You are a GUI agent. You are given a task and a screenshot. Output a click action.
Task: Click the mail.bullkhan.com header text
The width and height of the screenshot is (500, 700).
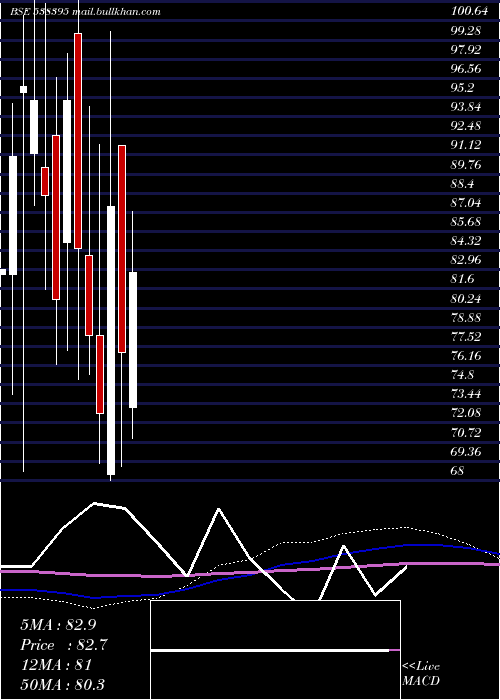pyautogui.click(x=116, y=12)
